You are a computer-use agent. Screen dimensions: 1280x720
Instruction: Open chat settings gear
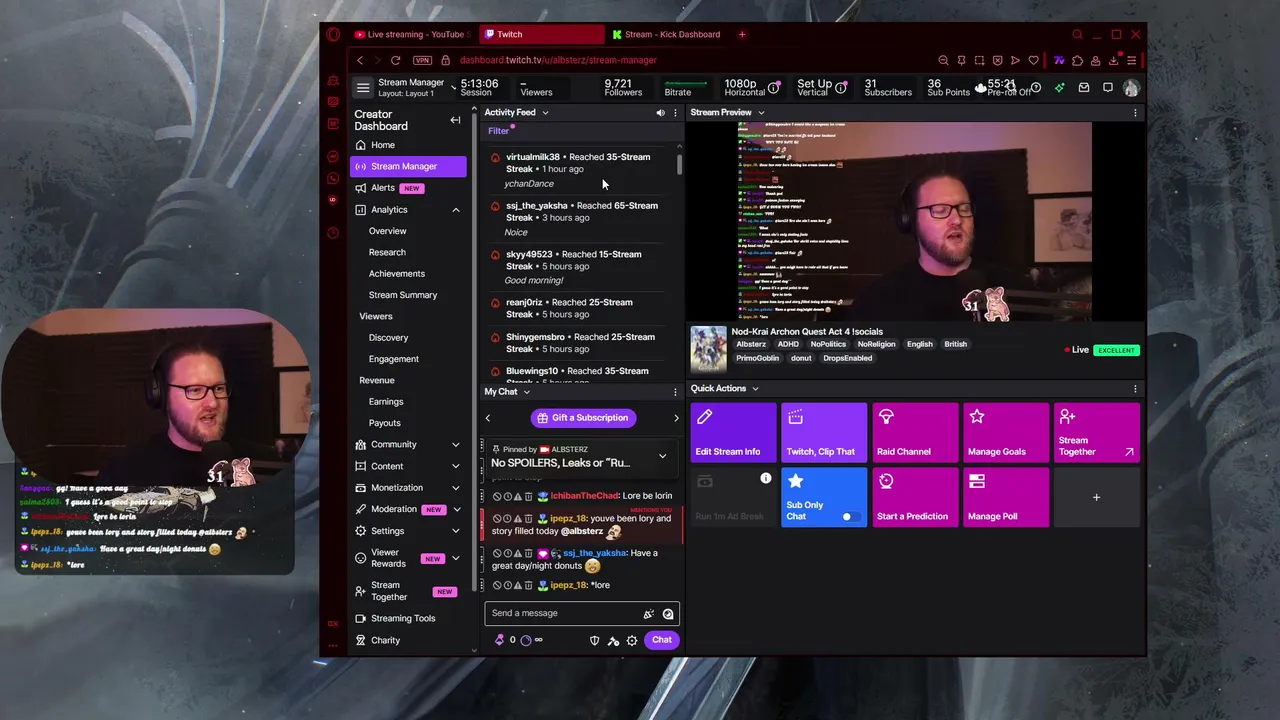(x=632, y=640)
